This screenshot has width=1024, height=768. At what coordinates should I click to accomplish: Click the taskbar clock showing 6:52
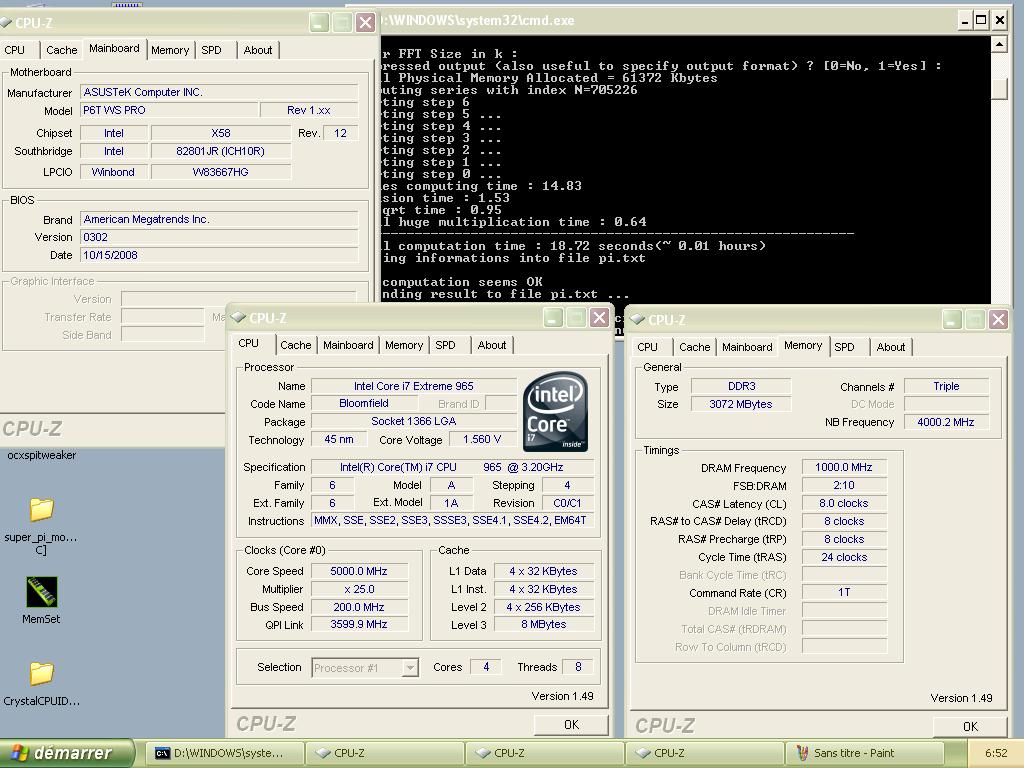(x=996, y=753)
